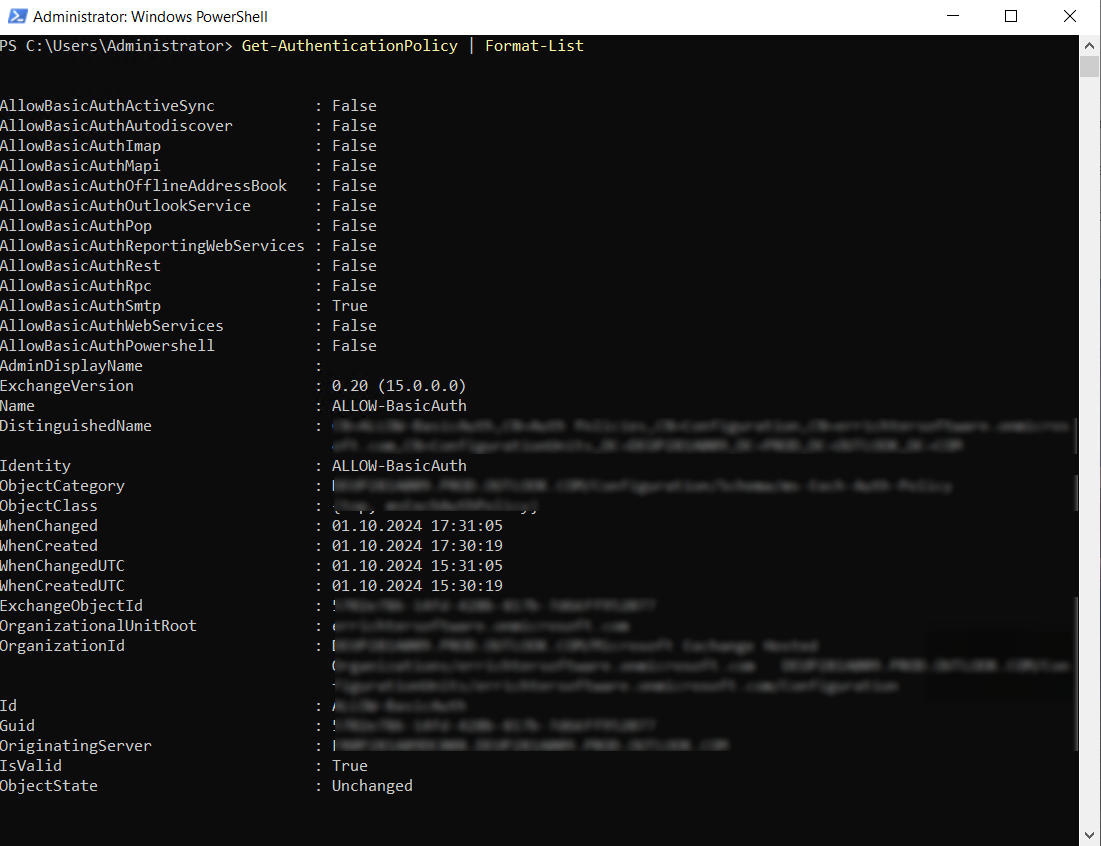Click the scrollbar up arrow

click(1089, 46)
